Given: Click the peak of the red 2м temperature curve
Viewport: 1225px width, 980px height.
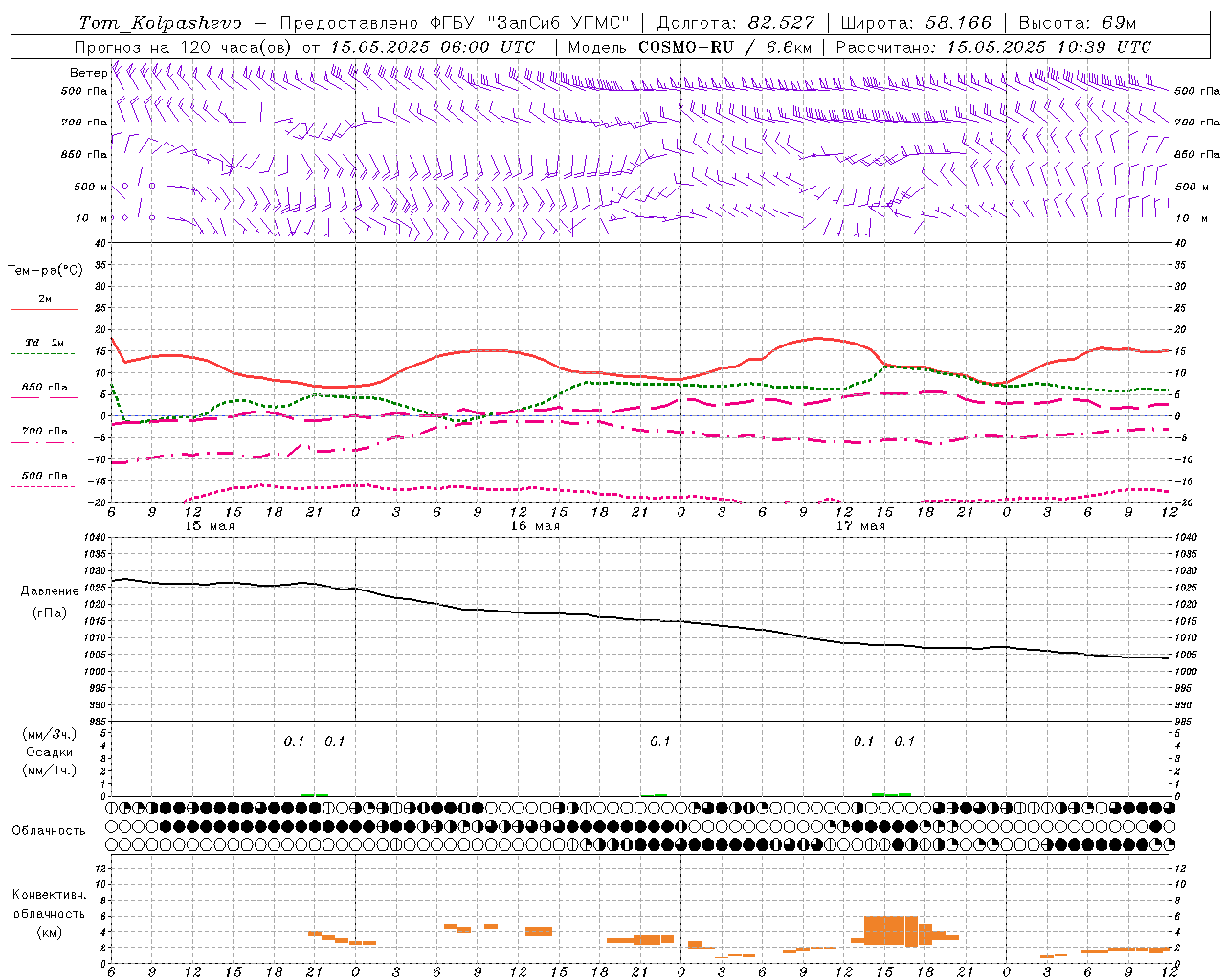Looking at the screenshot, I should tap(817, 338).
